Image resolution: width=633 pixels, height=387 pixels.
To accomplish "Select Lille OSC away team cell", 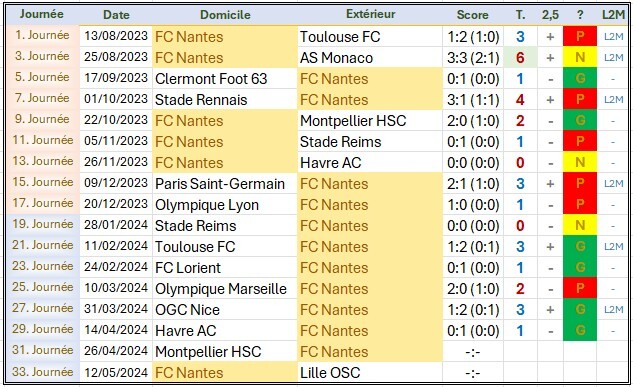I will 370,372.
